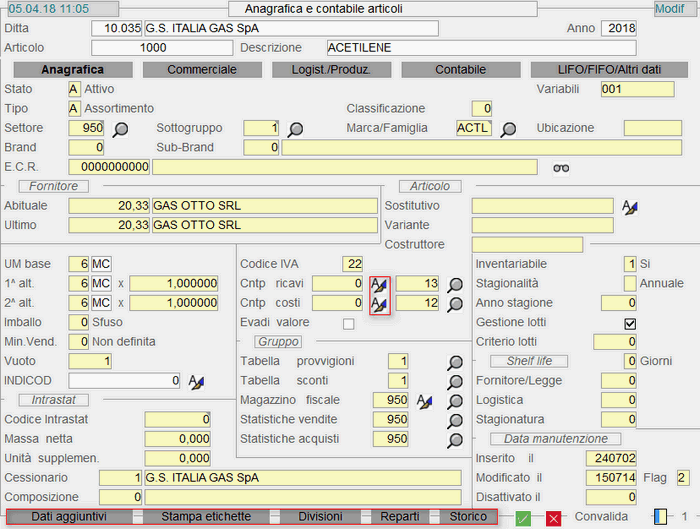Open the LIFO/FIFO/Altri dati tab

pos(609,70)
